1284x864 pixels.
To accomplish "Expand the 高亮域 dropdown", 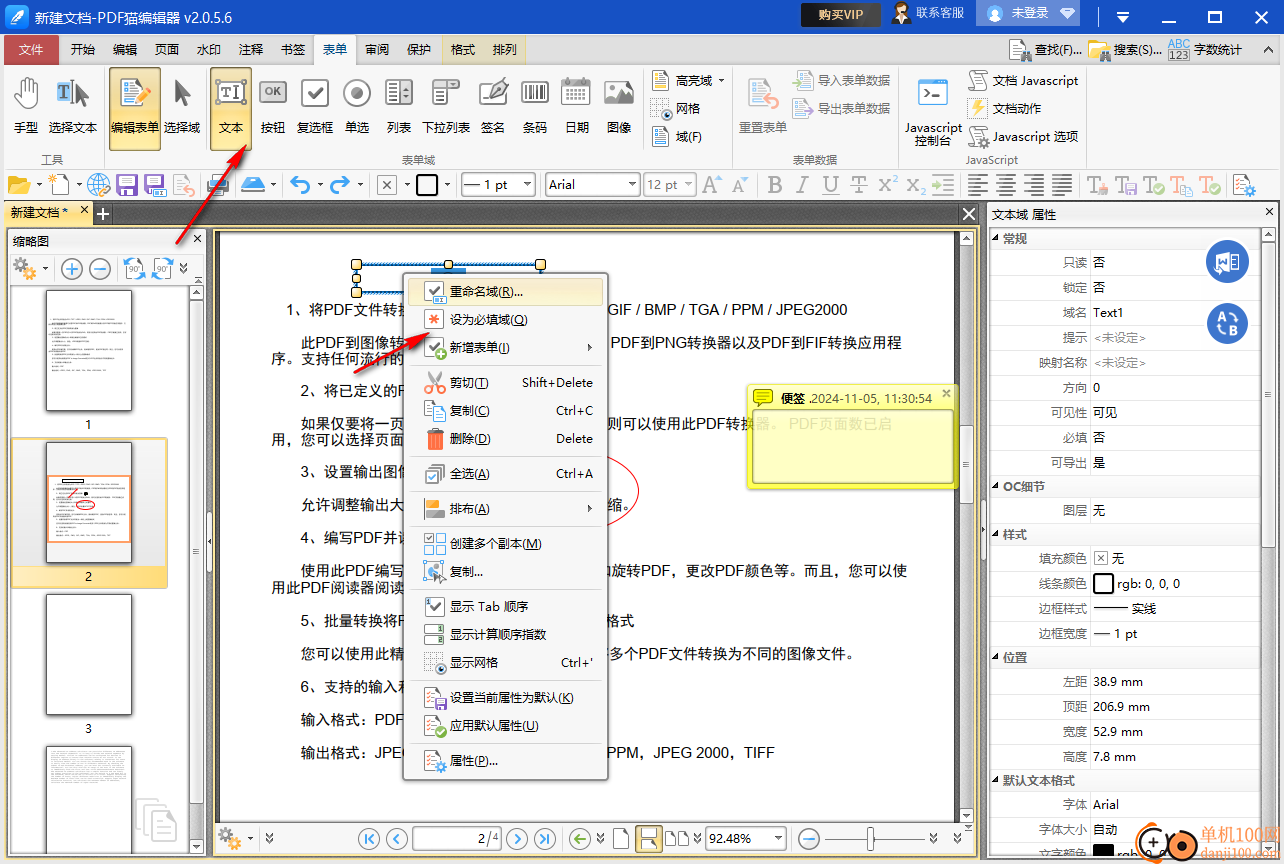I will pyautogui.click(x=721, y=80).
